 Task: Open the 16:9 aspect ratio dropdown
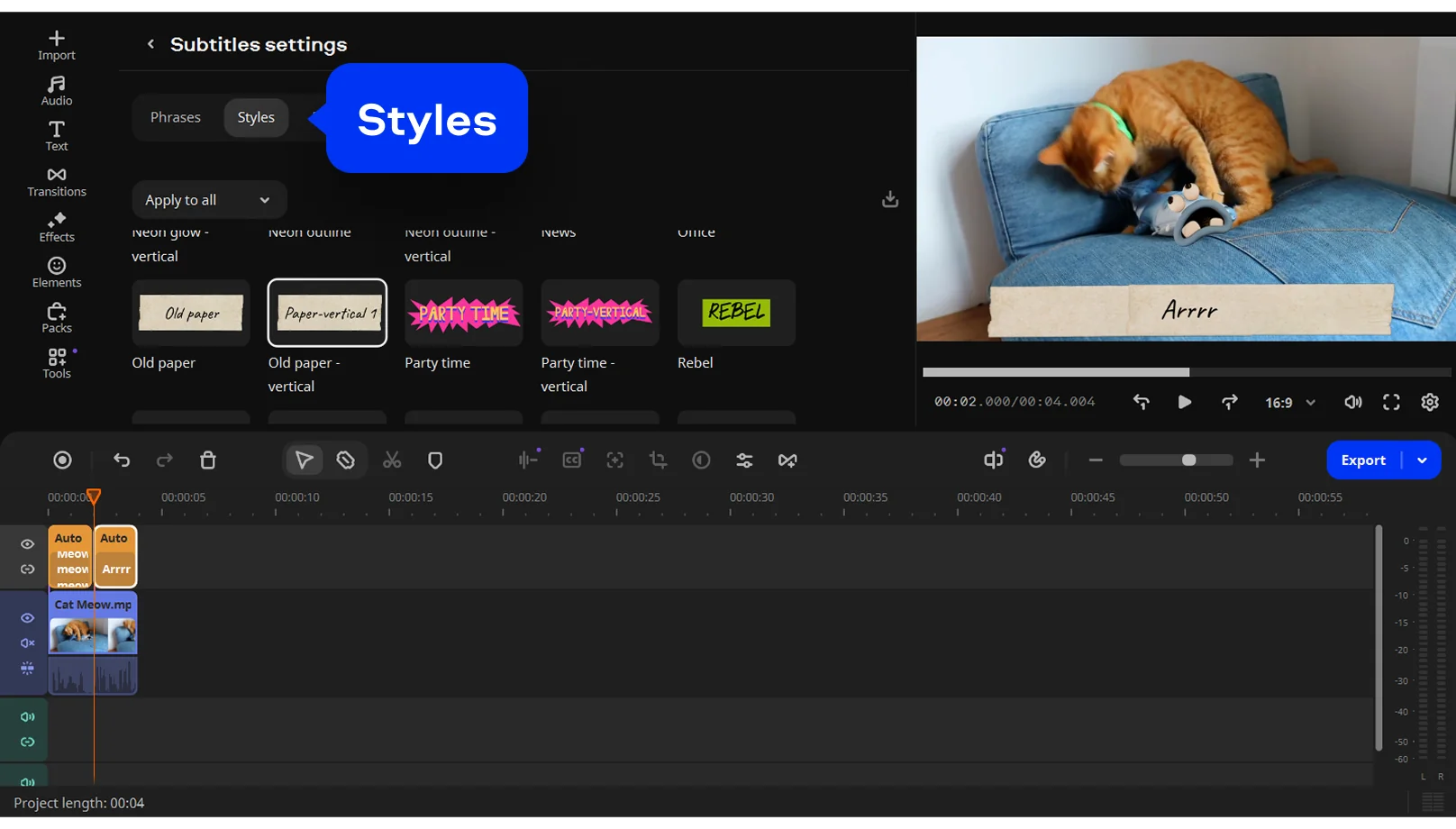[x=1290, y=403]
